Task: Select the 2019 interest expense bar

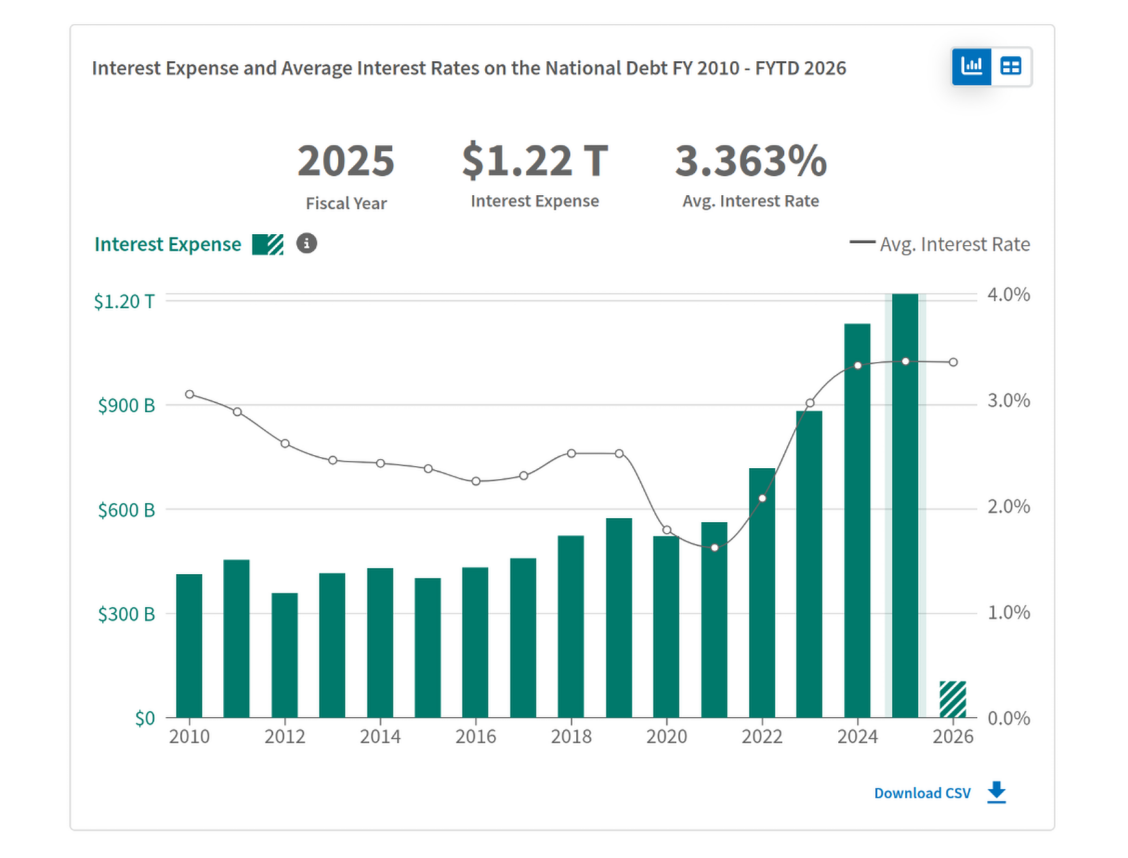Action: 619,618
